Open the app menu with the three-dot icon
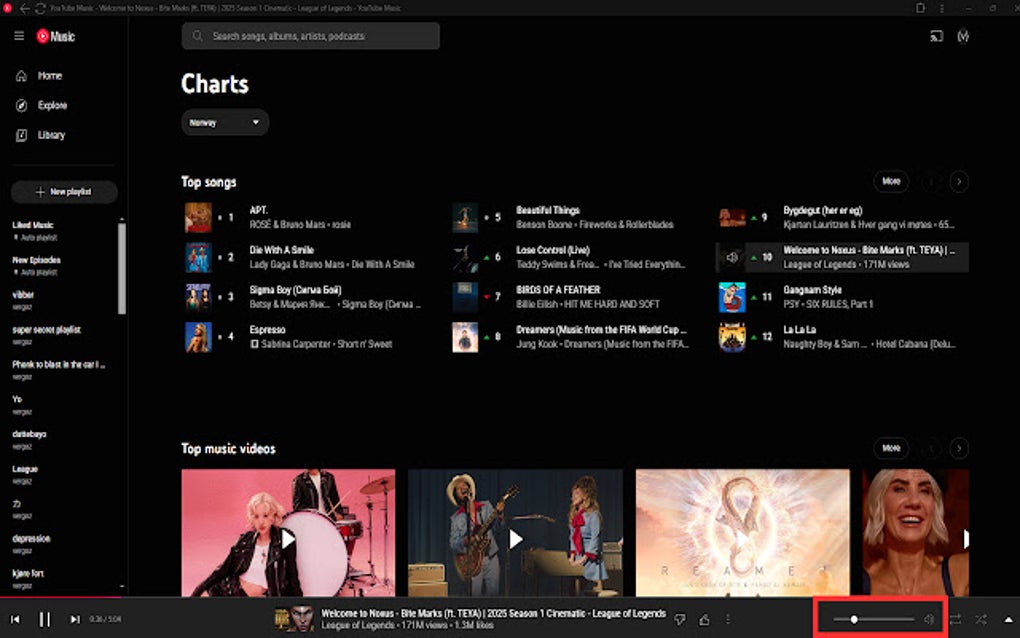The width and height of the screenshot is (1020, 638). point(941,7)
